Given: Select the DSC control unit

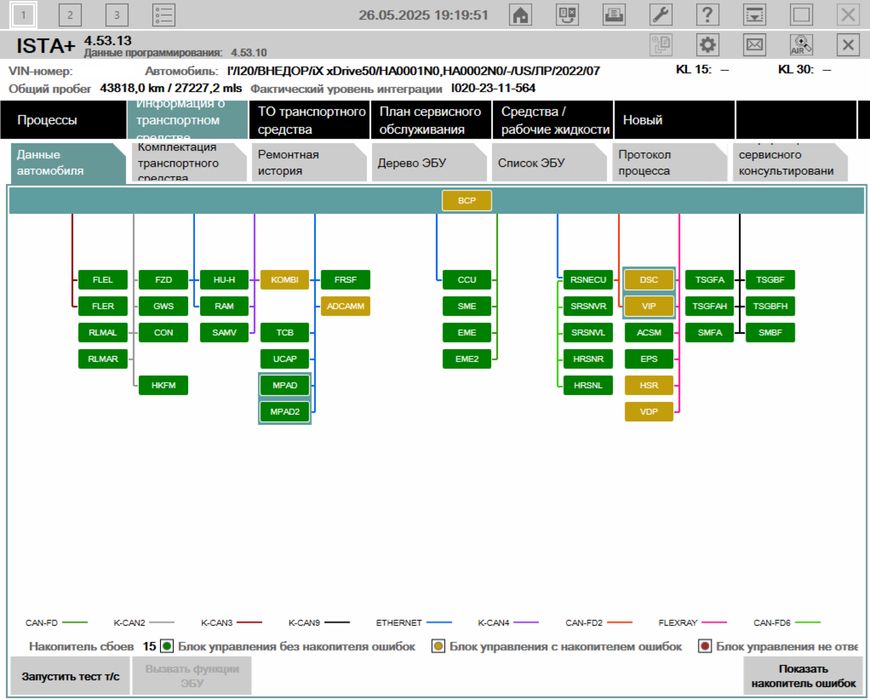Looking at the screenshot, I should click(x=649, y=280).
